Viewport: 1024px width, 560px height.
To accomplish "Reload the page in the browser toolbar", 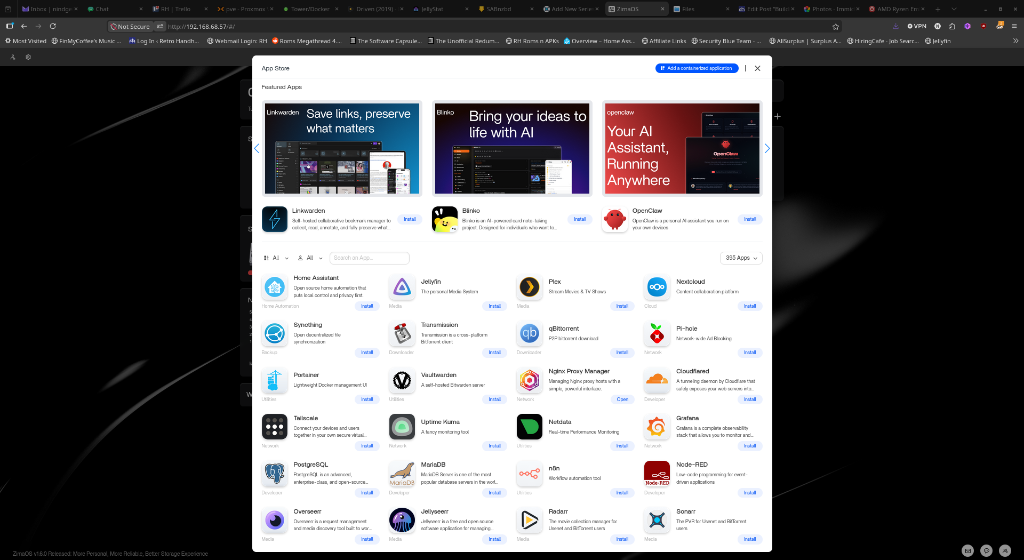I will click(x=53, y=26).
